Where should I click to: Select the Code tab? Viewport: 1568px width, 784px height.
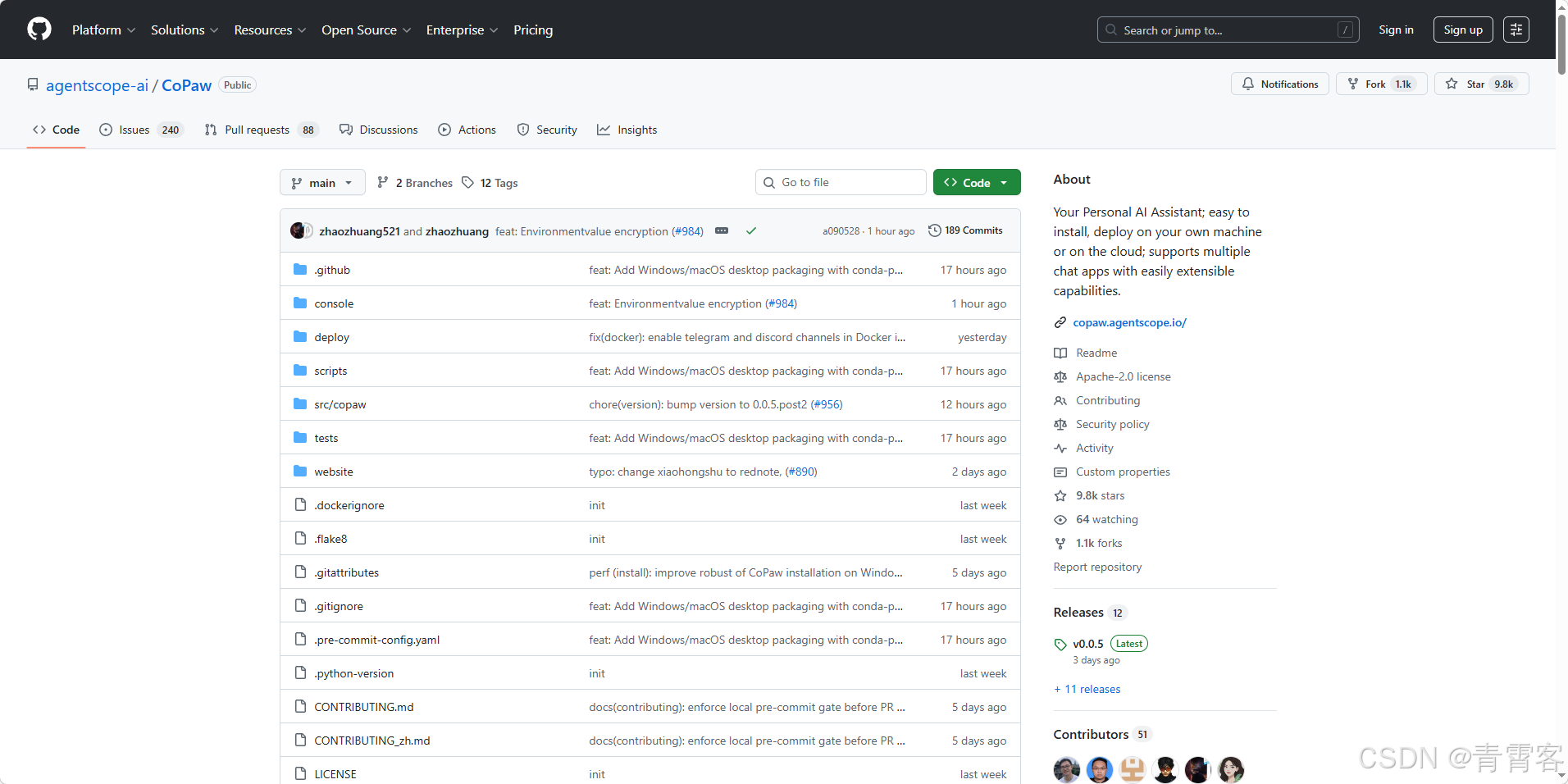pos(56,130)
